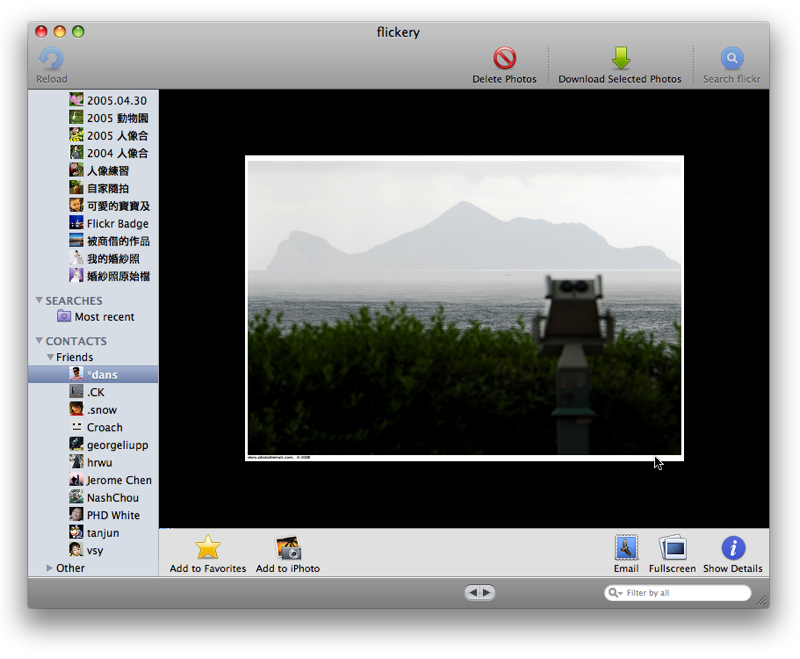Click the Filter by all search field

coord(678,593)
